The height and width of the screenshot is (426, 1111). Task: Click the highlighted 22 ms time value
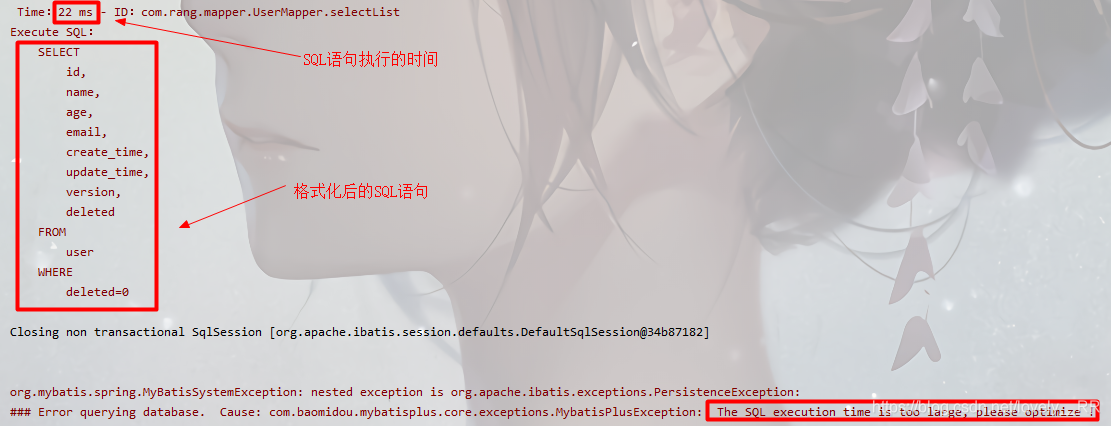tap(75, 12)
